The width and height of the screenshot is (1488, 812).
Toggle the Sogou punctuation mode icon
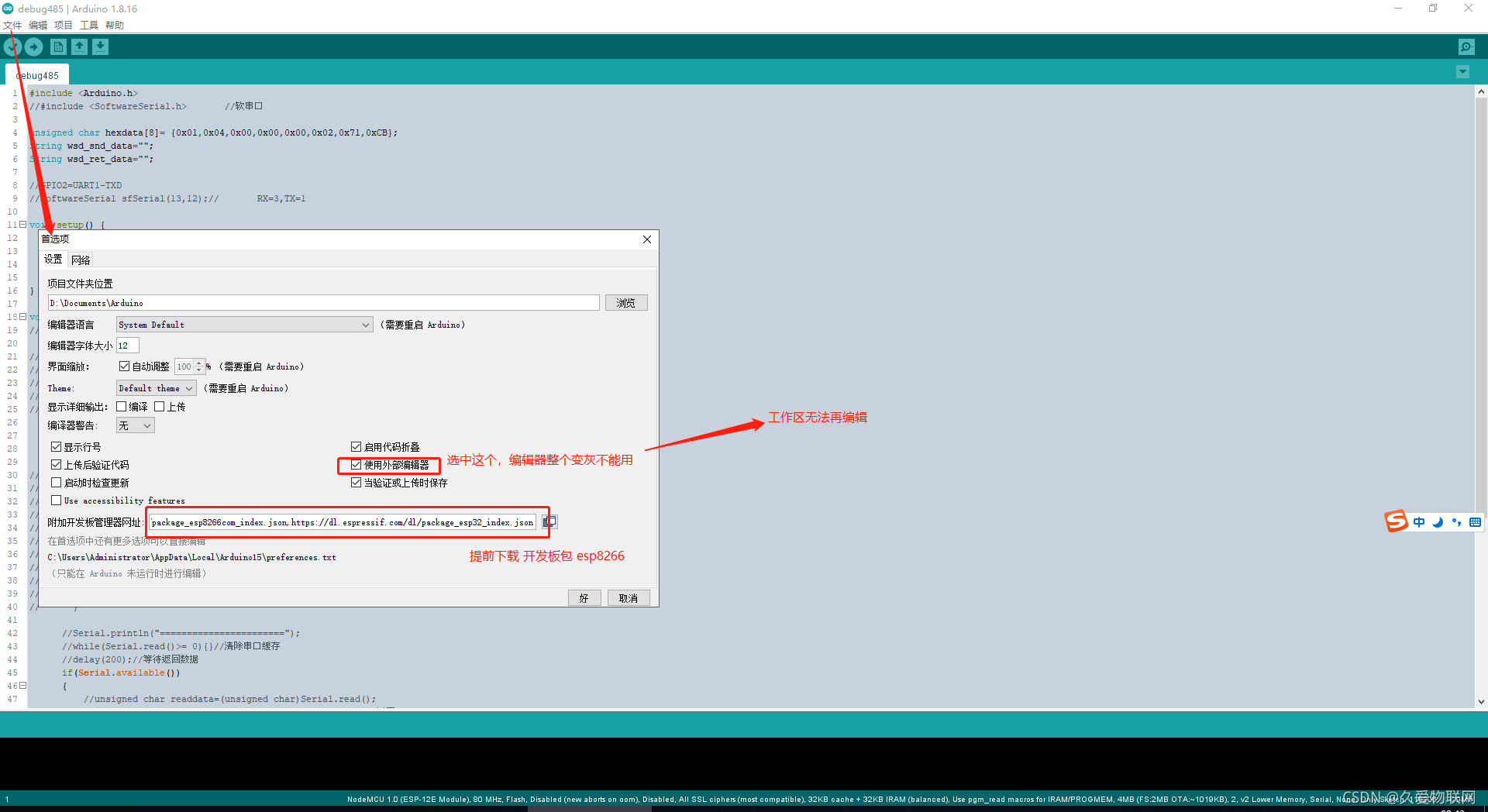point(1456,522)
